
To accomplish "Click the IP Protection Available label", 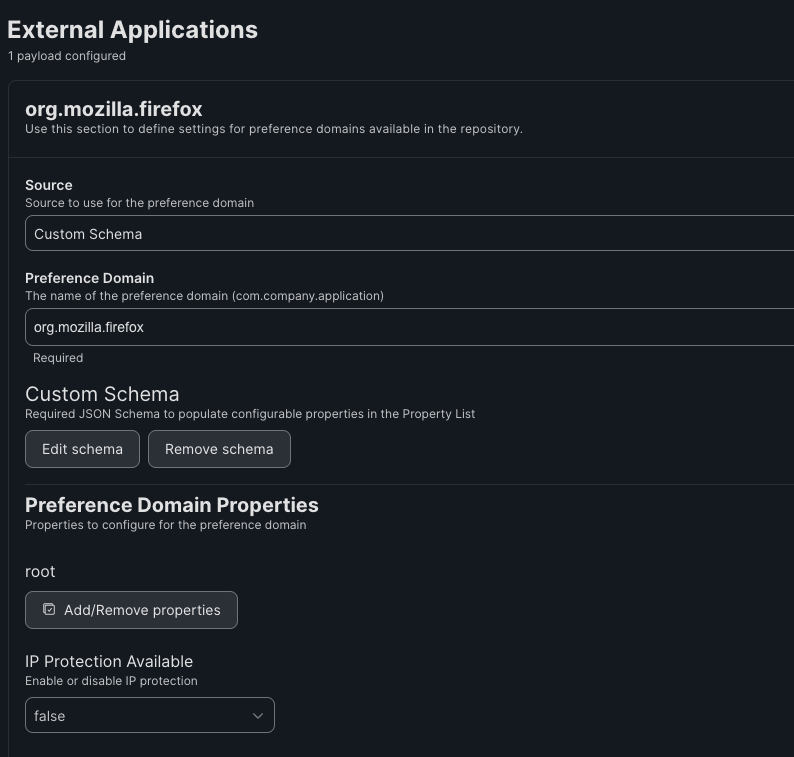I will [109, 661].
